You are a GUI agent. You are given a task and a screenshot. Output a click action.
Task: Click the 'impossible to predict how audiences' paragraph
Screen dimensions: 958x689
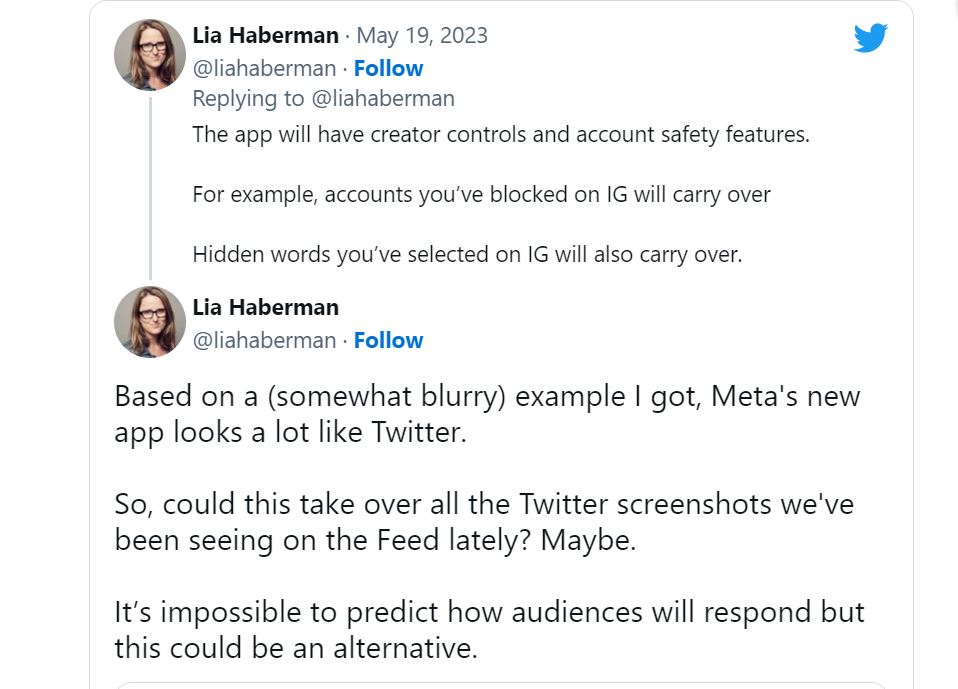click(x=489, y=628)
